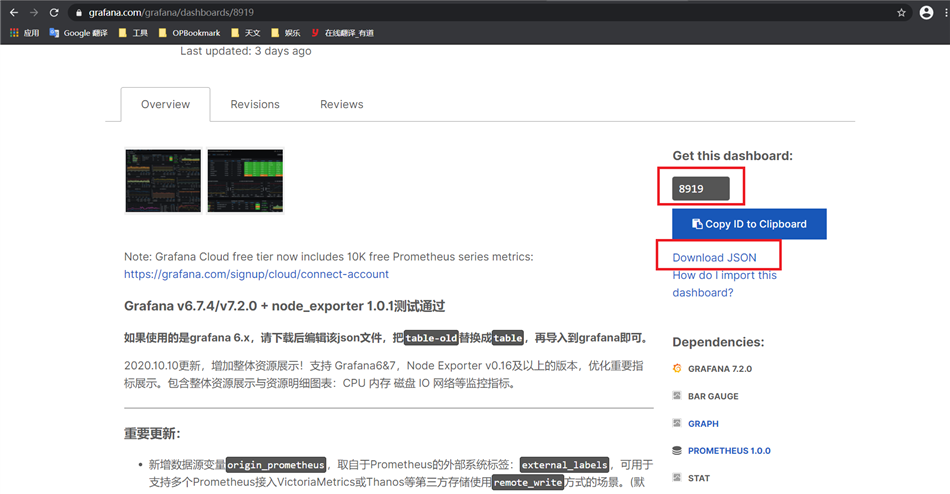Viewport: 950px width, 494px height.
Task: Click the browser forward arrow
Action: 34,12
